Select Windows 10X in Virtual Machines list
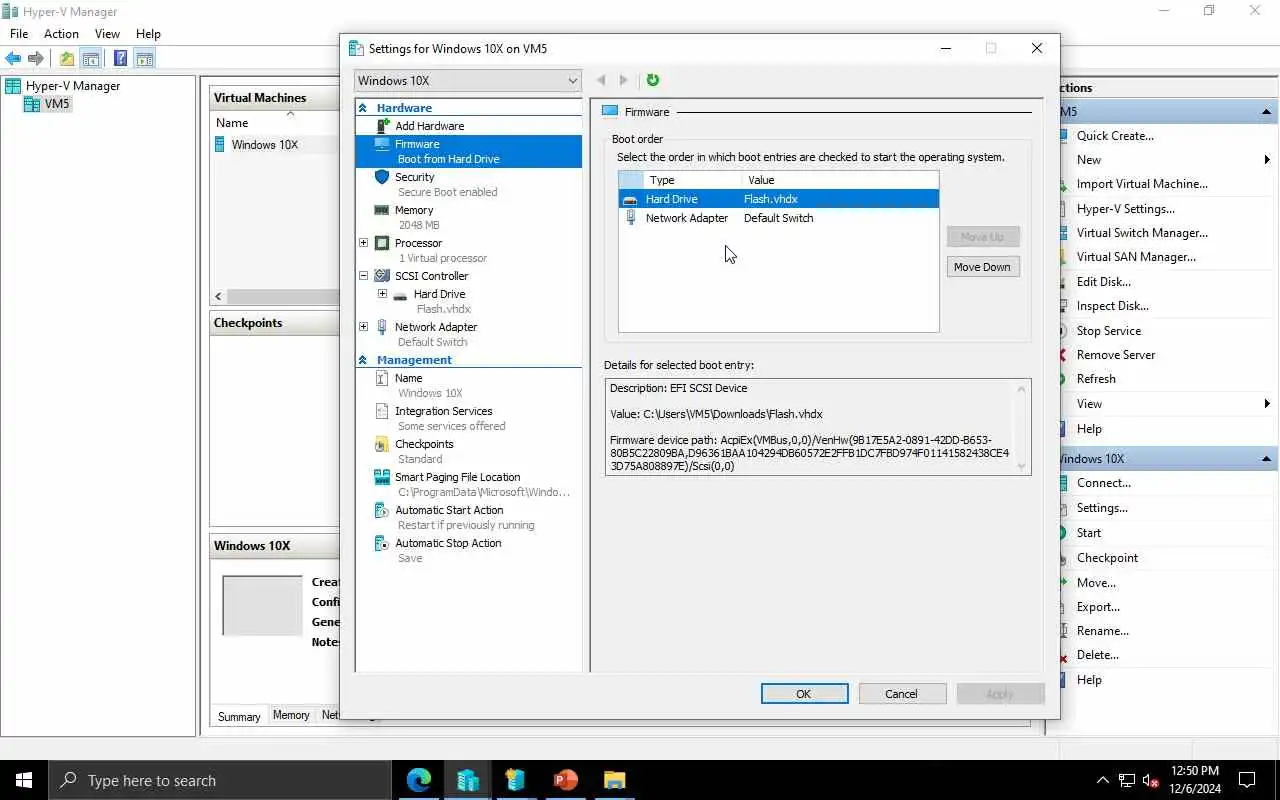The height and width of the screenshot is (800, 1280). [x=265, y=145]
